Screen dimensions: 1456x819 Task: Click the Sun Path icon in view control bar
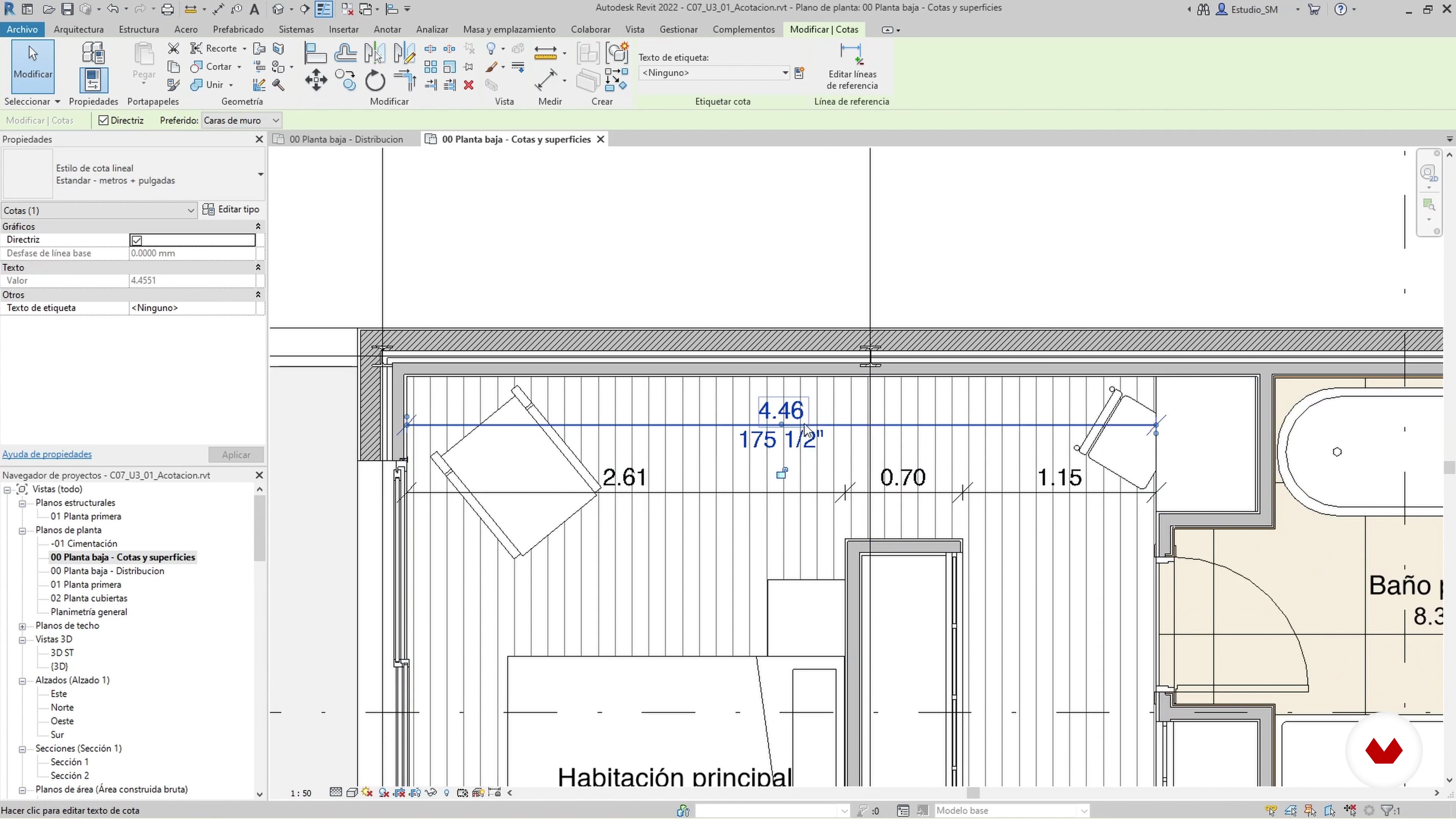coord(367,793)
